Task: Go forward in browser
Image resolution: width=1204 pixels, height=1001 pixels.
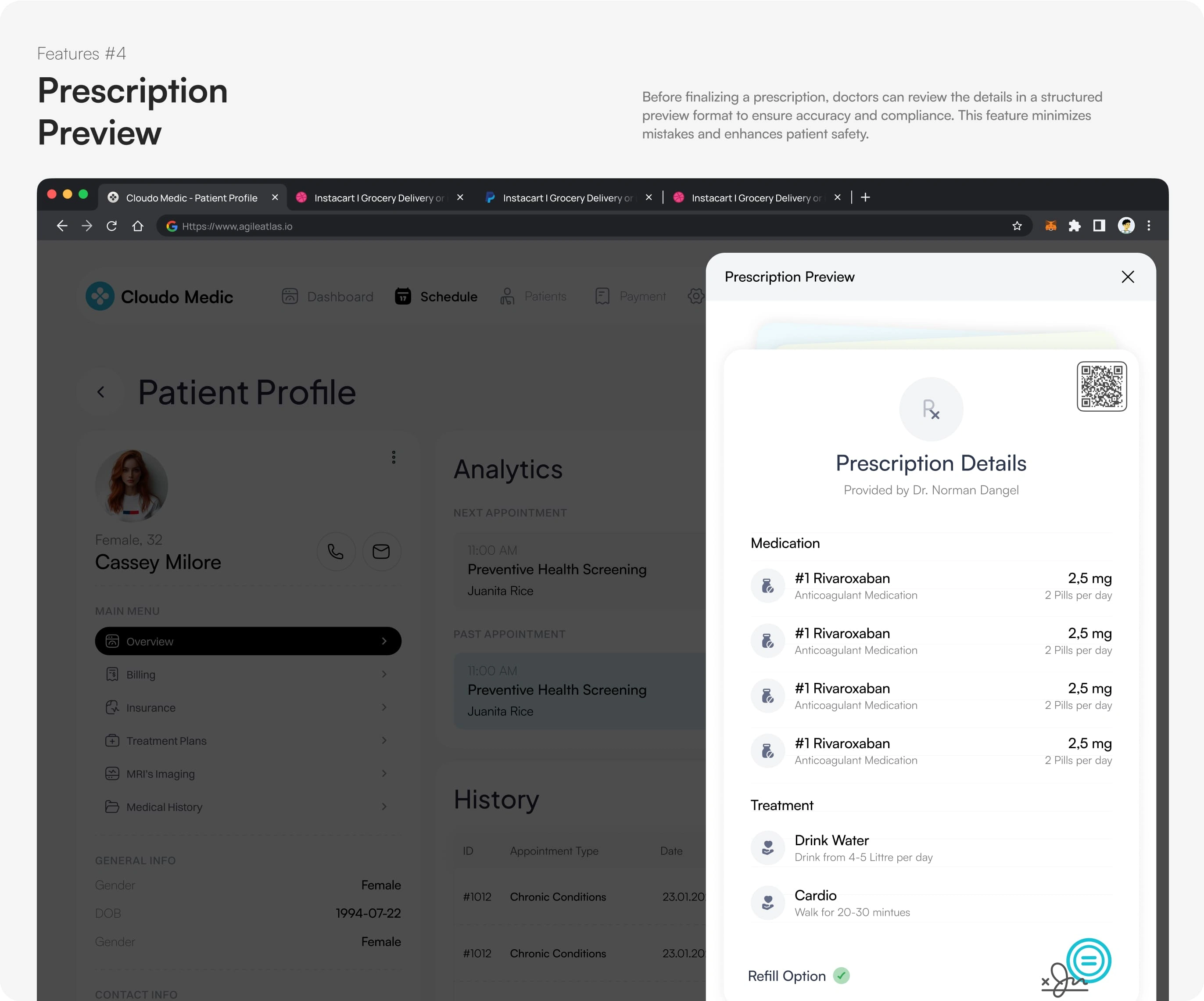Action: 87,226
